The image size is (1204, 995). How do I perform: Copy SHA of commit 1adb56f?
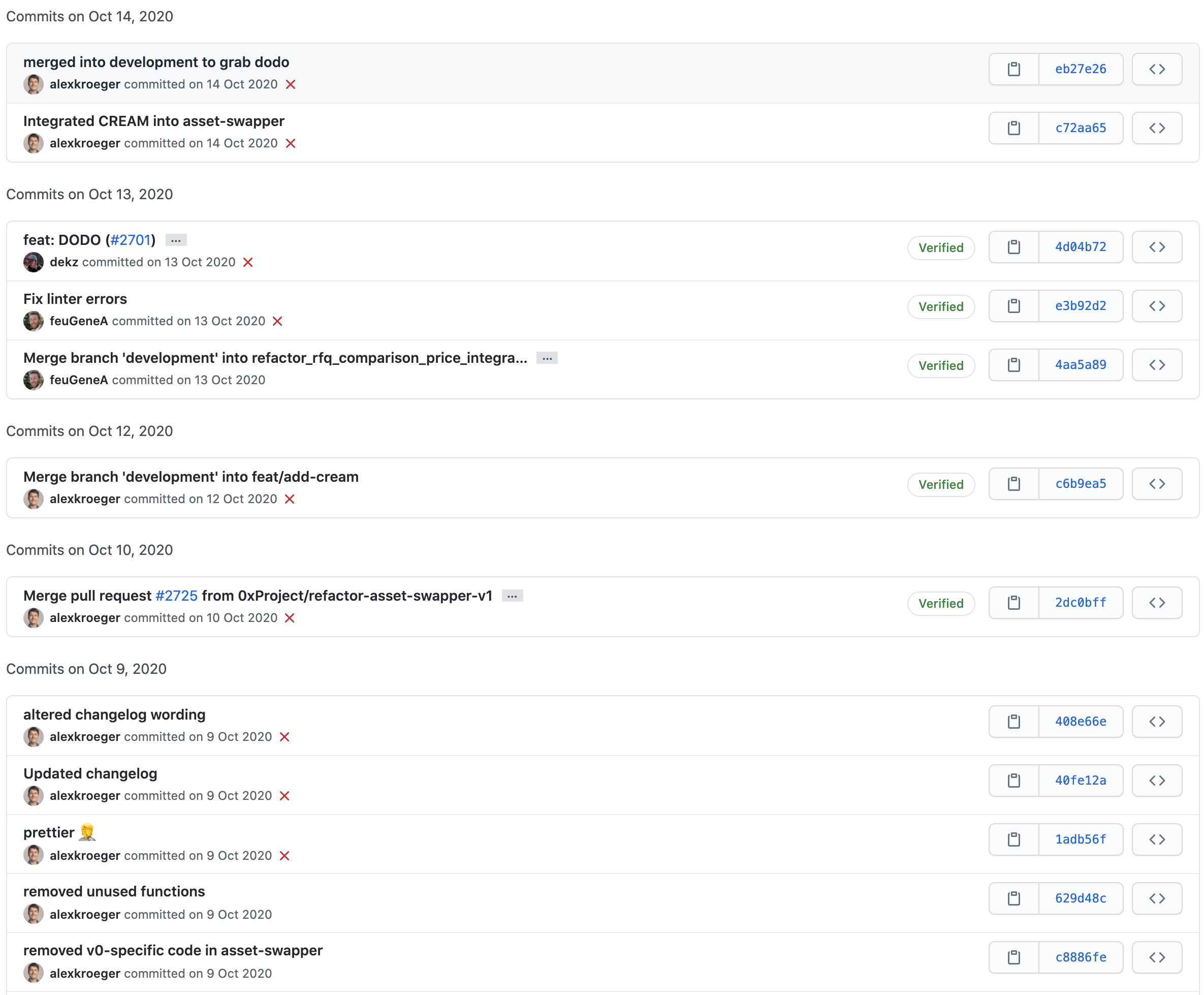pyautogui.click(x=1013, y=839)
